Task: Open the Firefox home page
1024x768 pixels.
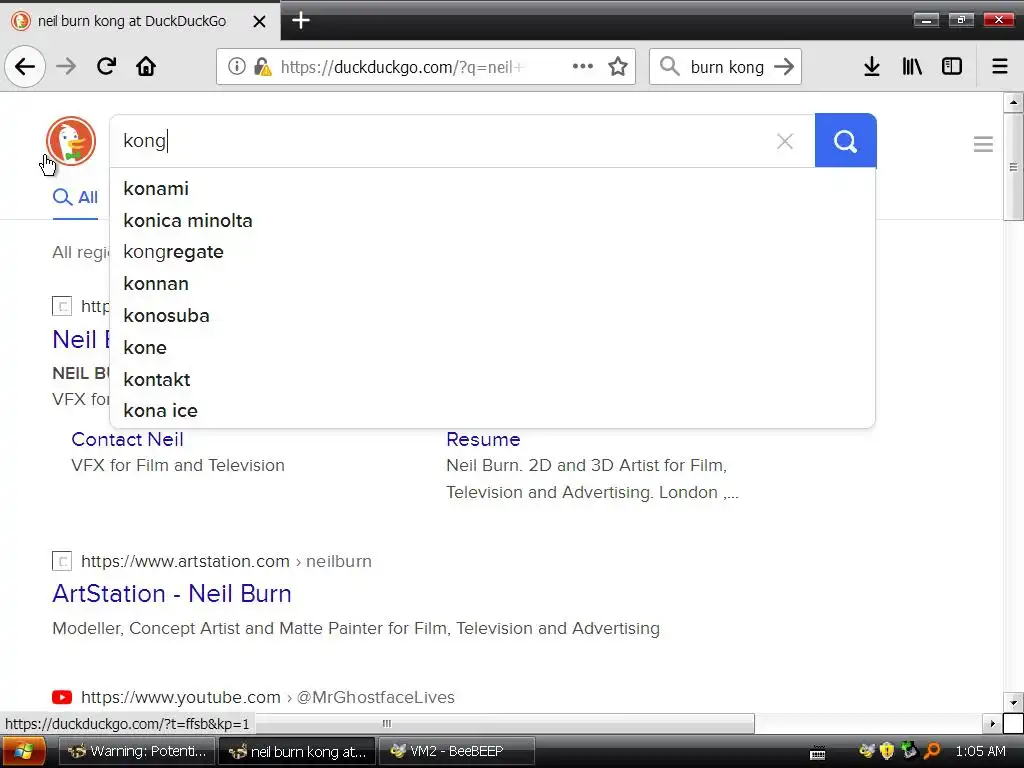Action: (x=146, y=66)
